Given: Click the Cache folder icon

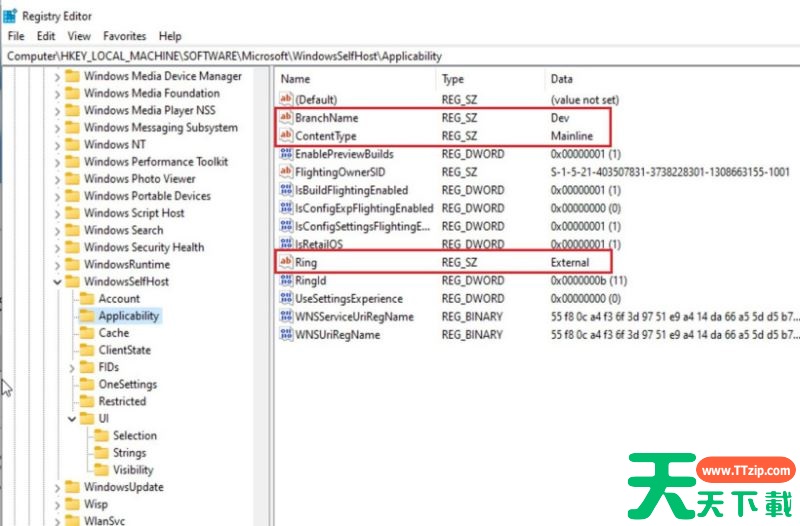Looking at the screenshot, I should pyautogui.click(x=87, y=333).
